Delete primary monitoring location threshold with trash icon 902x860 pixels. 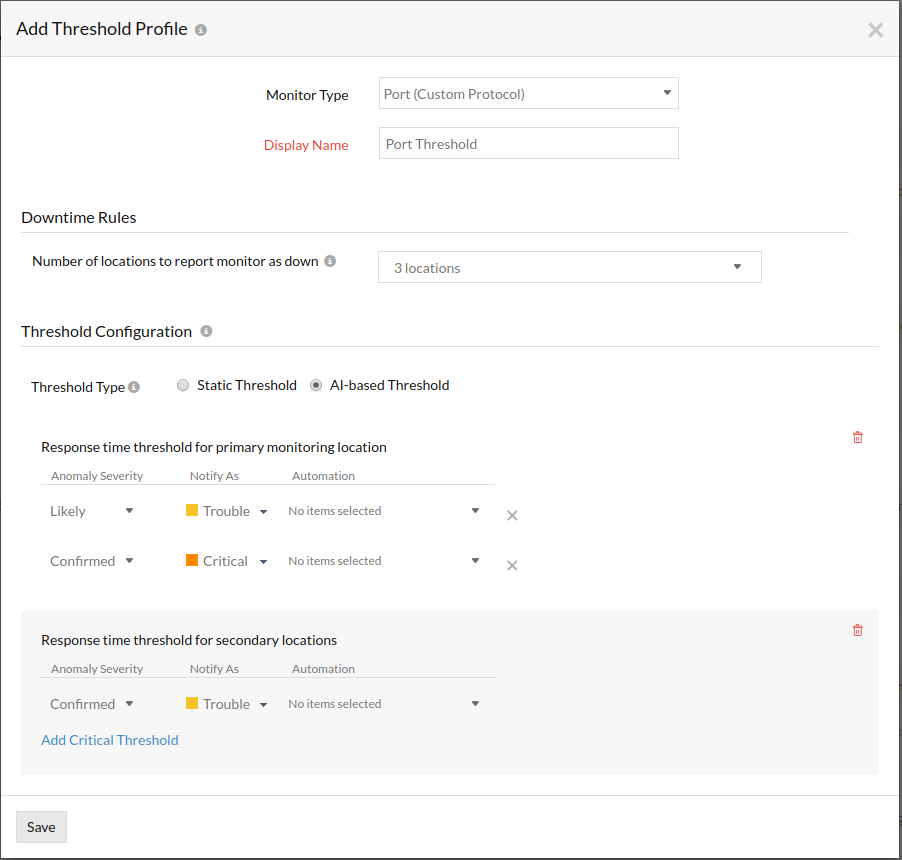point(857,437)
